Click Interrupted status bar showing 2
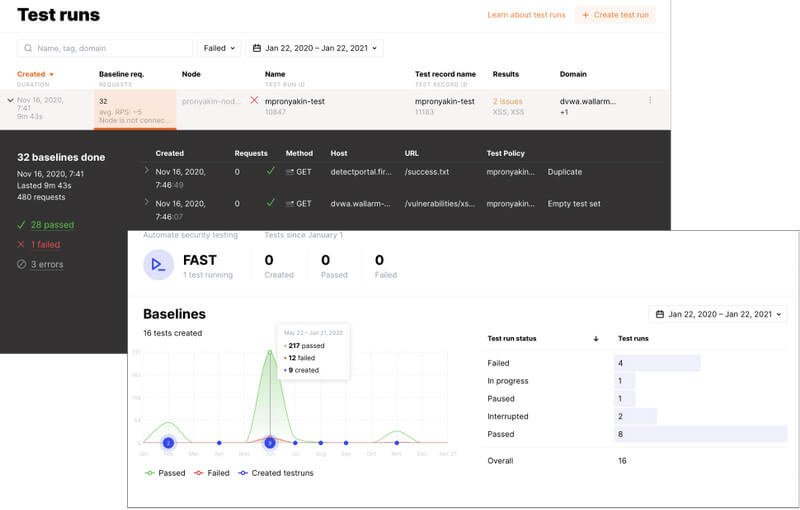The height and width of the screenshot is (510, 800). (x=636, y=416)
